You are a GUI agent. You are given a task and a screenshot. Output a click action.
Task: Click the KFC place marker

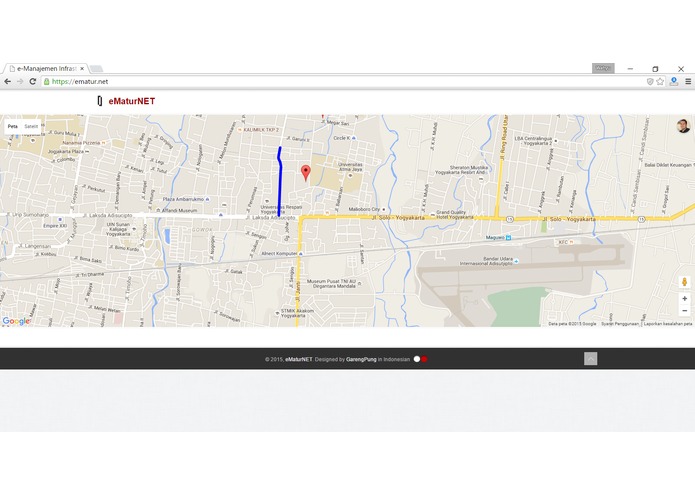(x=572, y=242)
